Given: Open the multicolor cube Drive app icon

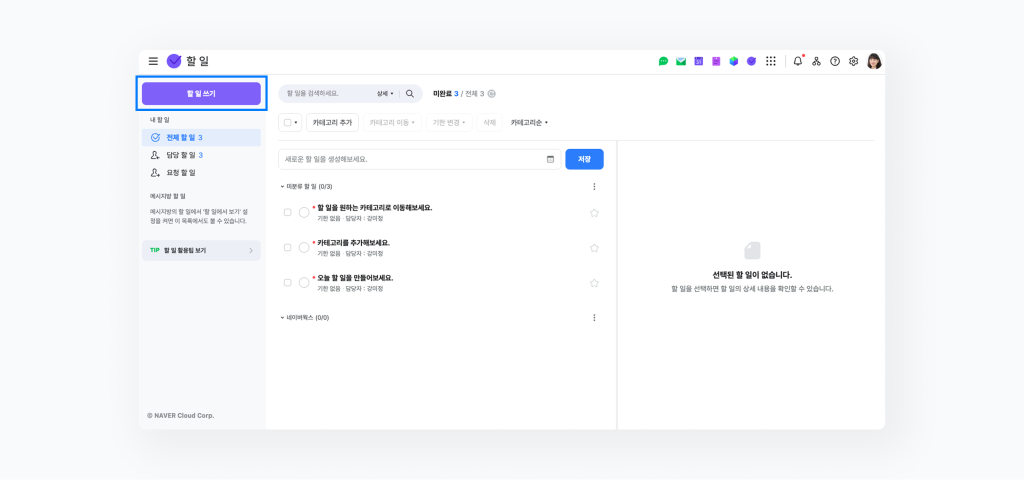Looking at the screenshot, I should (734, 61).
